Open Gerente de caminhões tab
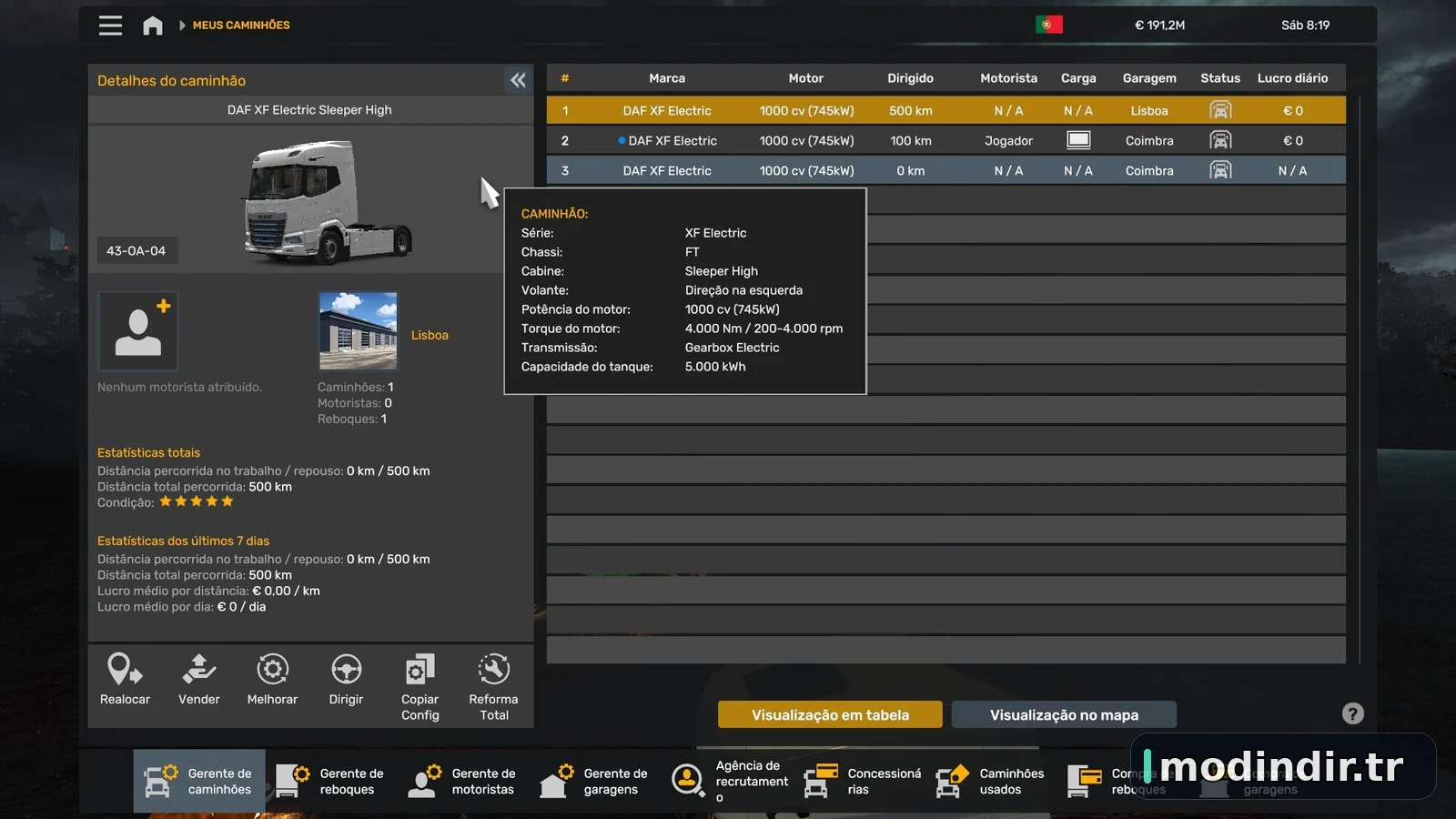Viewport: 1456px width, 819px height. (x=199, y=781)
